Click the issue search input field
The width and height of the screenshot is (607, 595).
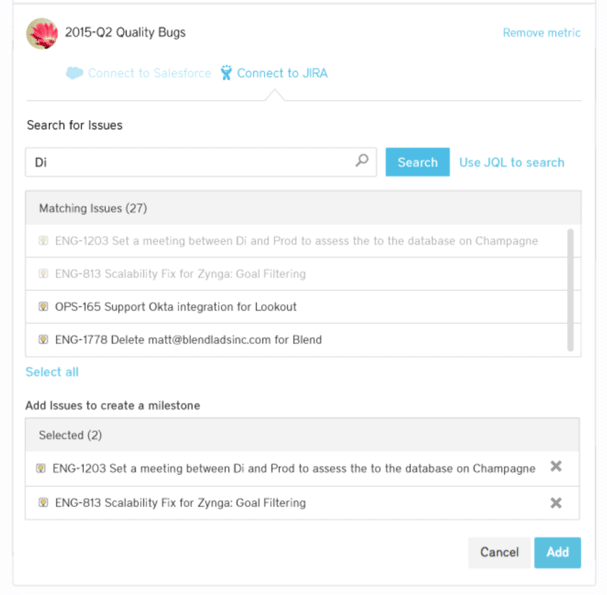[190, 162]
